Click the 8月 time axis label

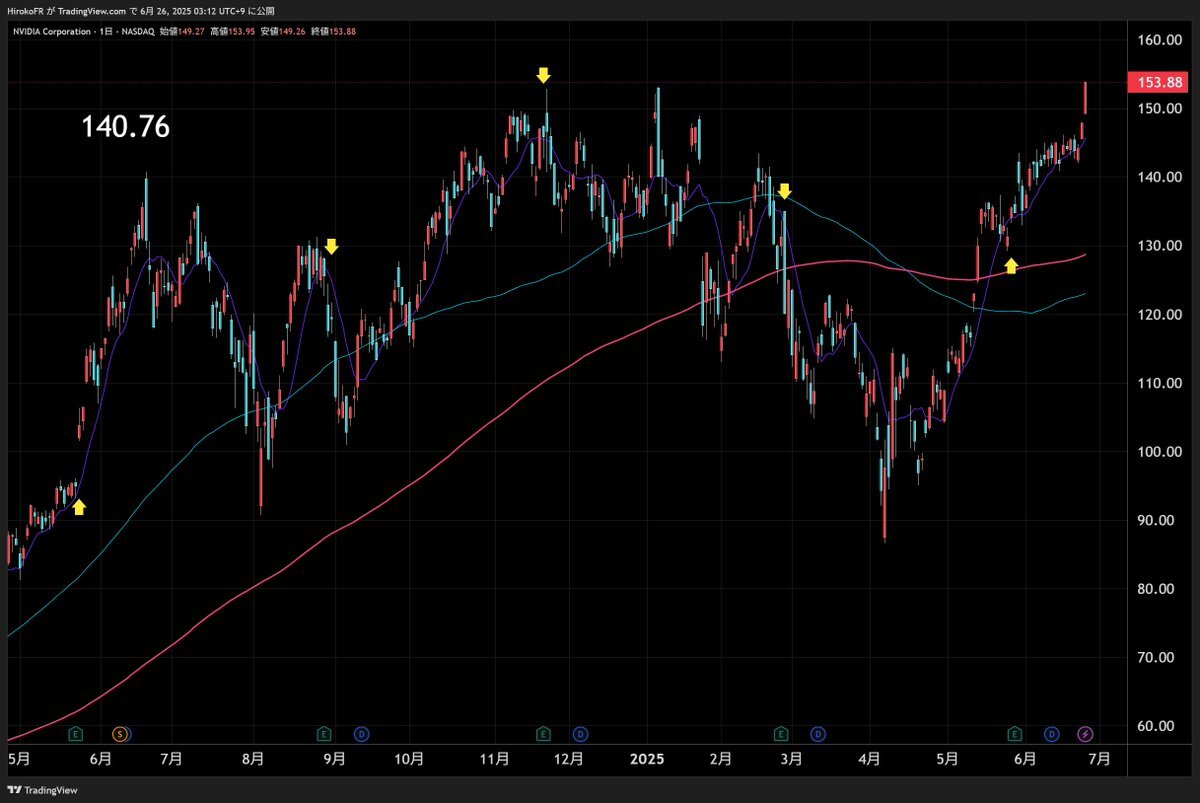(253, 760)
